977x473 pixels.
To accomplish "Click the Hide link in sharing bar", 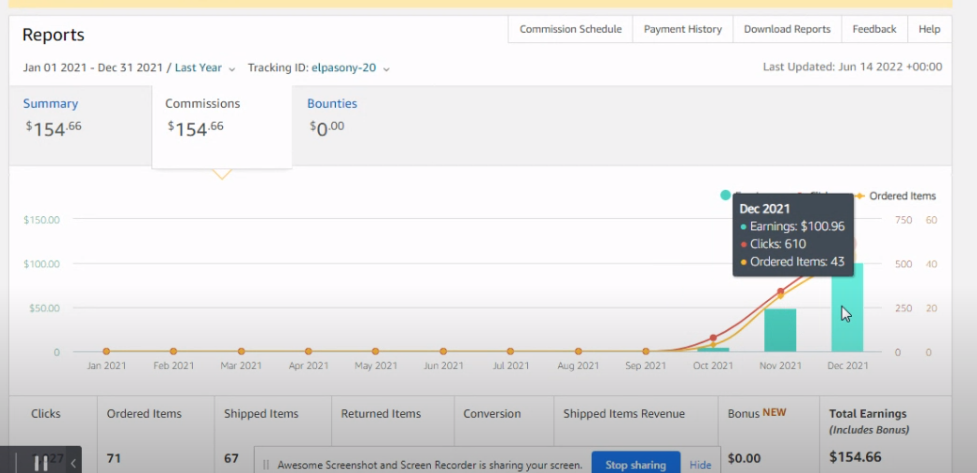I will point(700,465).
